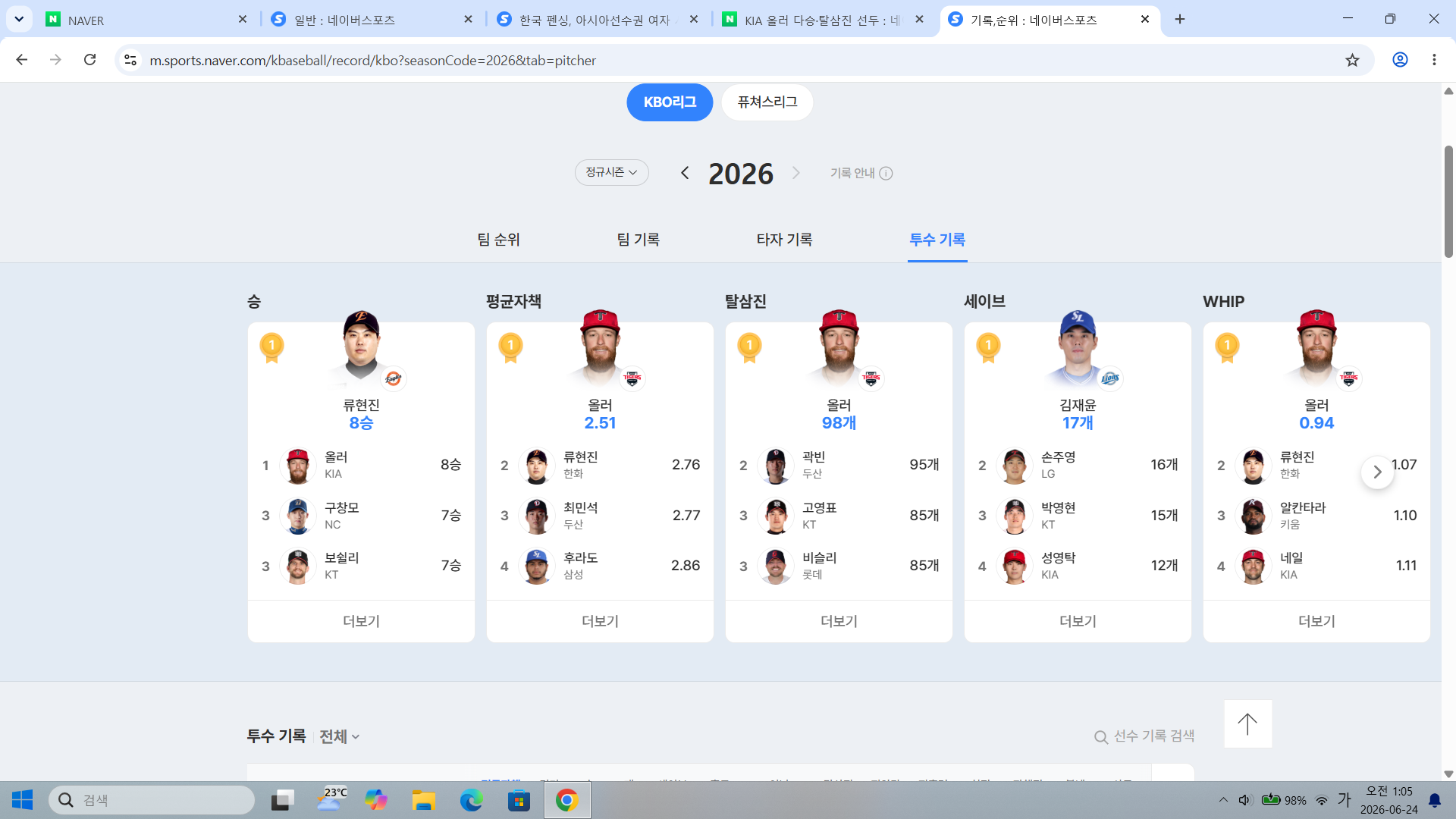The image size is (1456, 819).
Task: Click the Windows taskbar search box
Action: pyautogui.click(x=152, y=800)
